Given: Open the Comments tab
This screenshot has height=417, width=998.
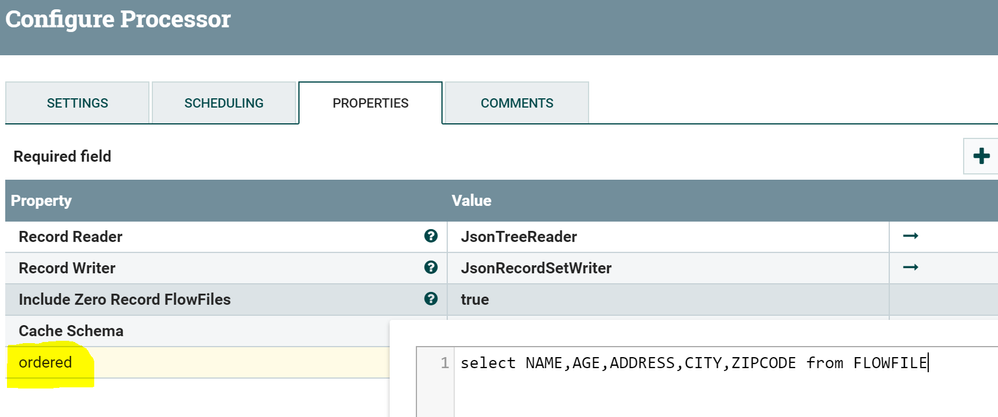Looking at the screenshot, I should point(516,103).
